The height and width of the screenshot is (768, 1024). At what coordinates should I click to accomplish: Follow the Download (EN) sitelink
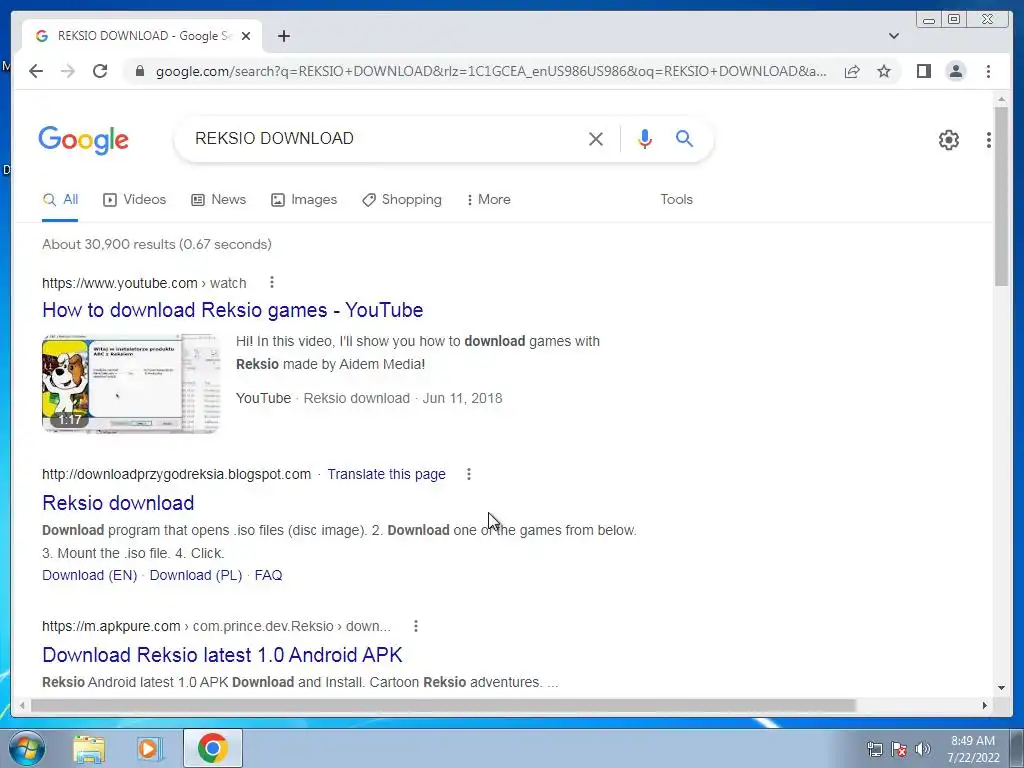89,575
